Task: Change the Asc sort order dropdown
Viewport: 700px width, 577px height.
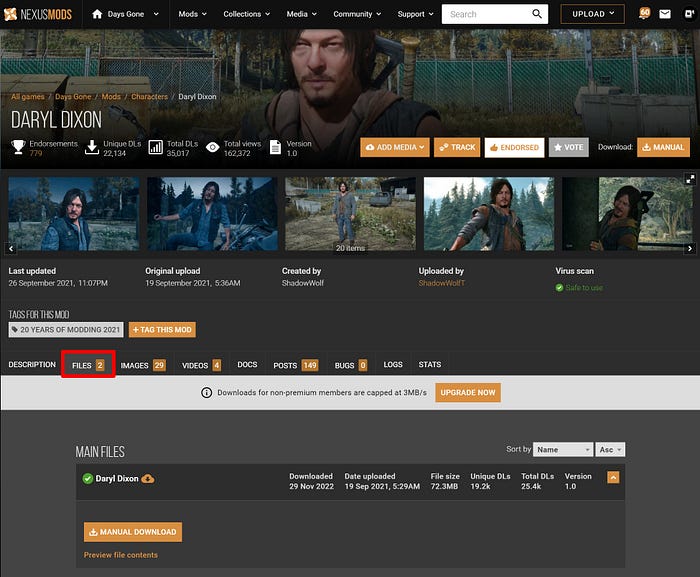Action: coord(610,450)
